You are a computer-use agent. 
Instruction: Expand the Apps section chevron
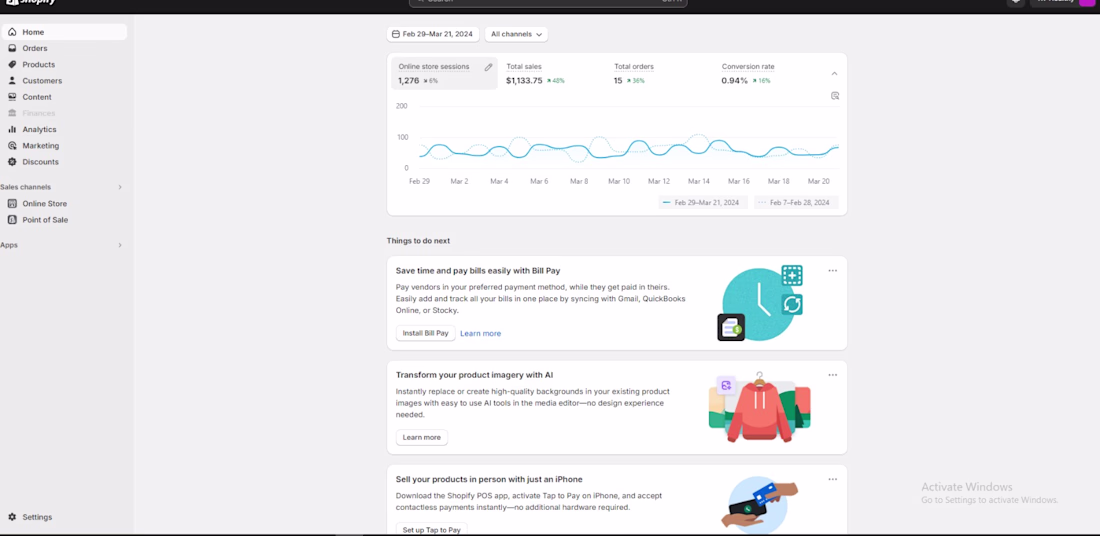120,246
